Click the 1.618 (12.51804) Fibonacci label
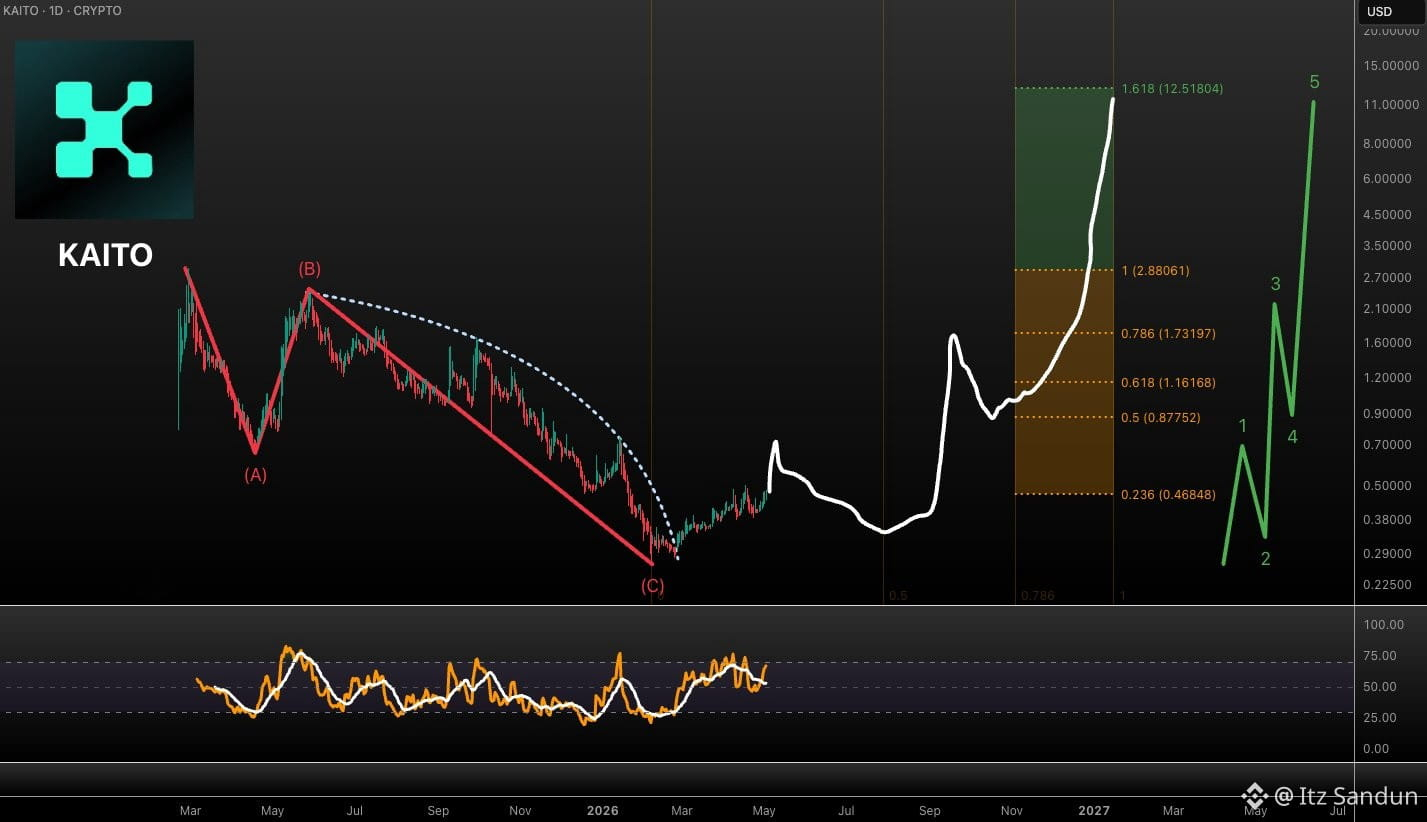The width and height of the screenshot is (1427, 822). [1172, 88]
